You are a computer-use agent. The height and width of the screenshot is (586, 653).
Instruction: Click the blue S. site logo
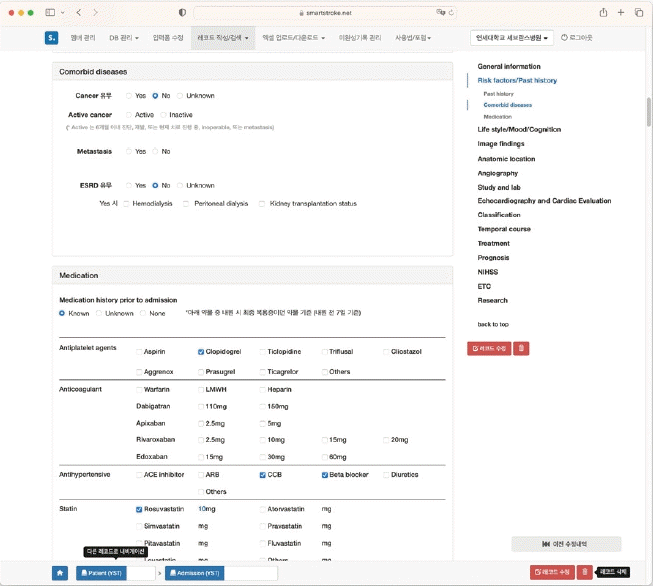pyautogui.click(x=51, y=37)
